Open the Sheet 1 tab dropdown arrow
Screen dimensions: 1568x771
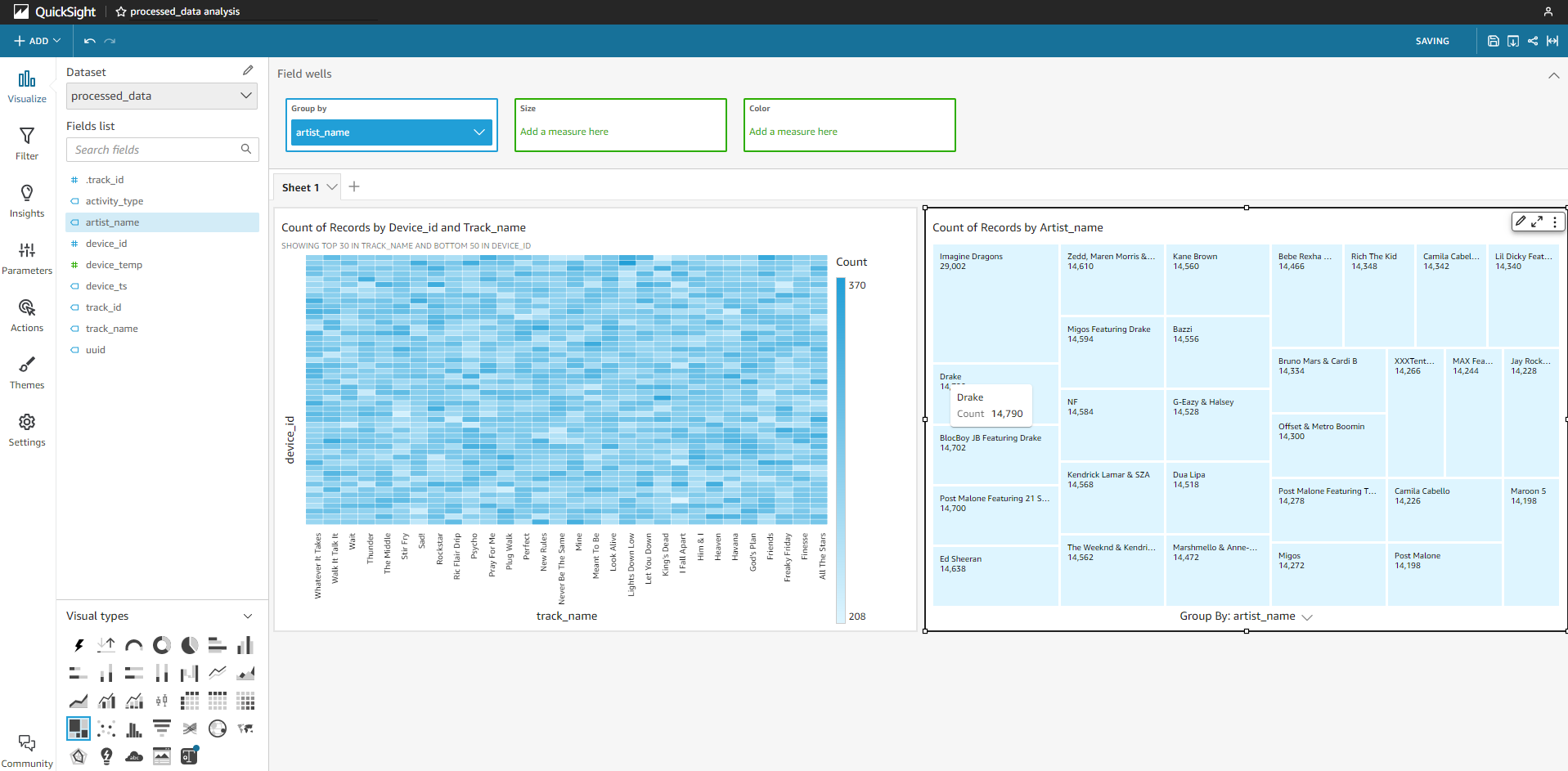[332, 187]
